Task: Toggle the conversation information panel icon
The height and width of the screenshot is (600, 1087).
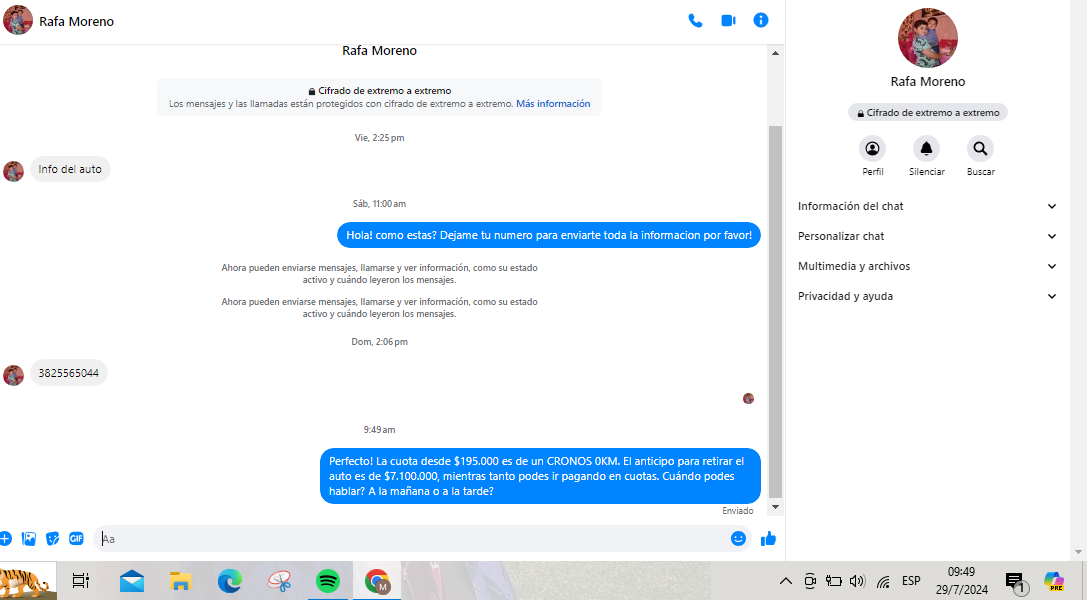Action: click(761, 20)
